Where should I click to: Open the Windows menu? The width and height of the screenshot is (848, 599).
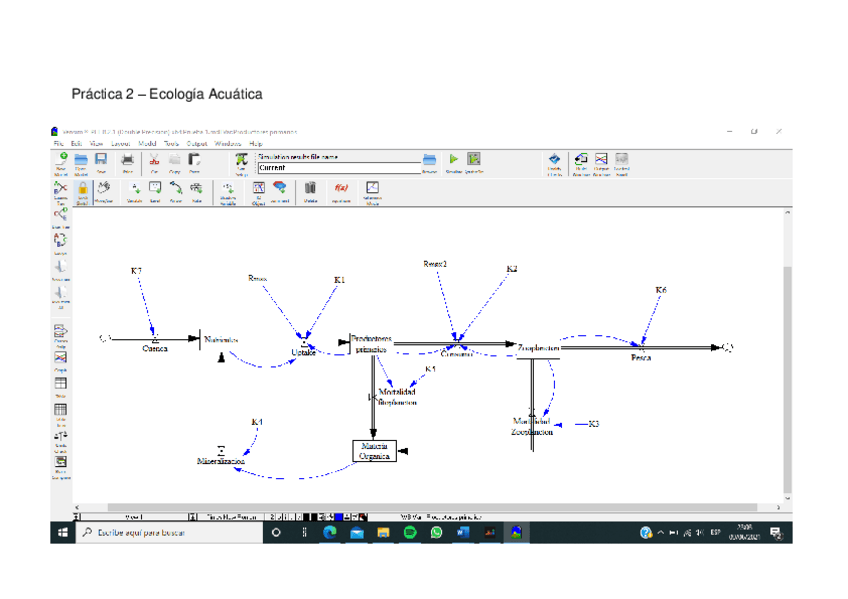click(226, 144)
